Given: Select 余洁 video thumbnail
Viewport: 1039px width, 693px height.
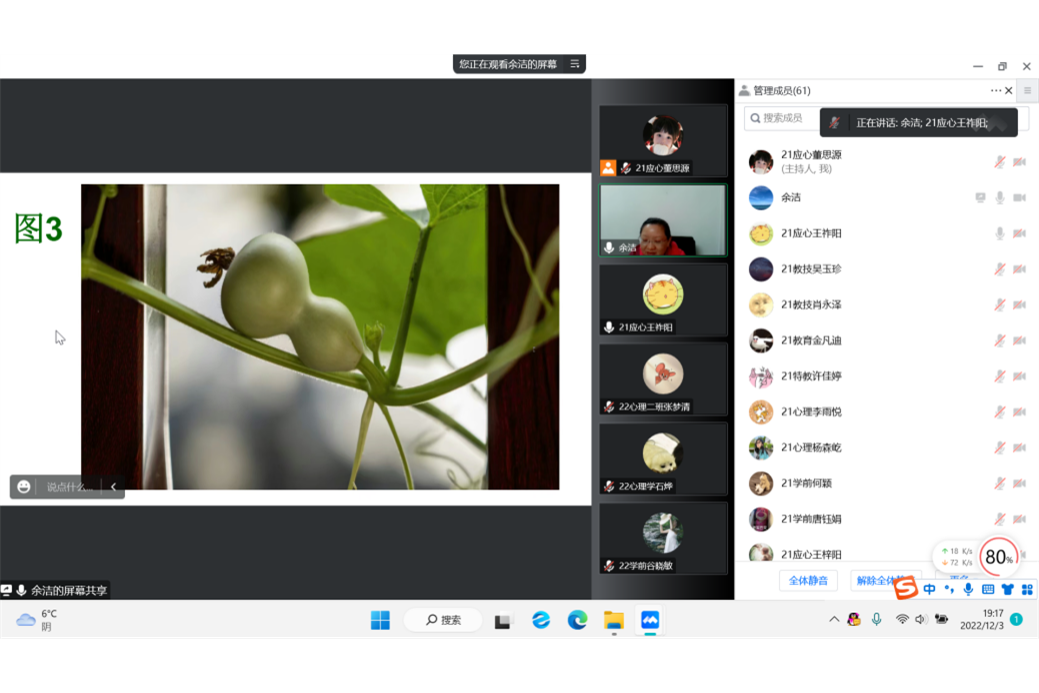Looking at the screenshot, I should click(x=662, y=220).
